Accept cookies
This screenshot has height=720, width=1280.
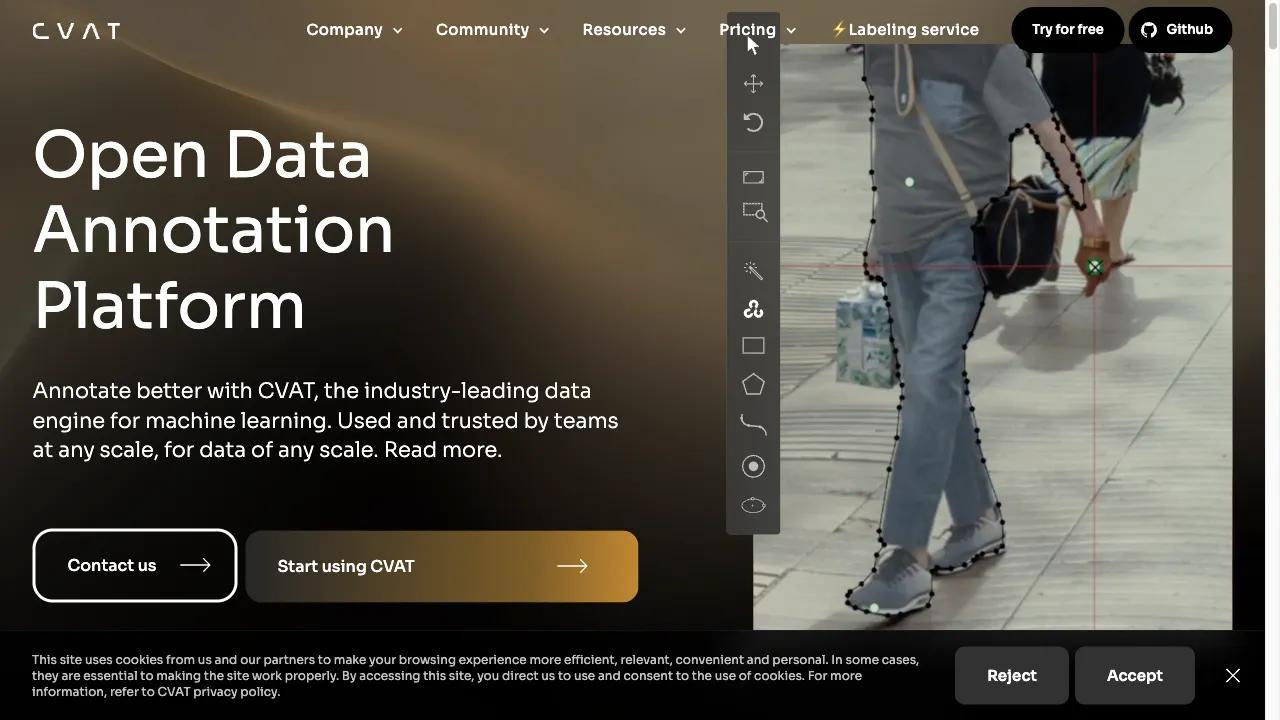1135,676
